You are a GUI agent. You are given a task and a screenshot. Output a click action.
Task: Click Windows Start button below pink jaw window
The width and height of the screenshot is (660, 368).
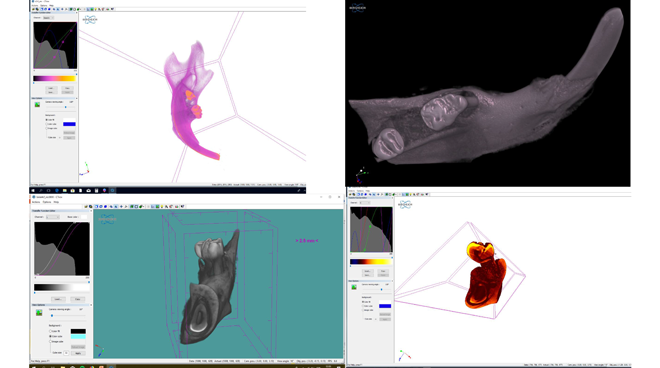(33, 191)
